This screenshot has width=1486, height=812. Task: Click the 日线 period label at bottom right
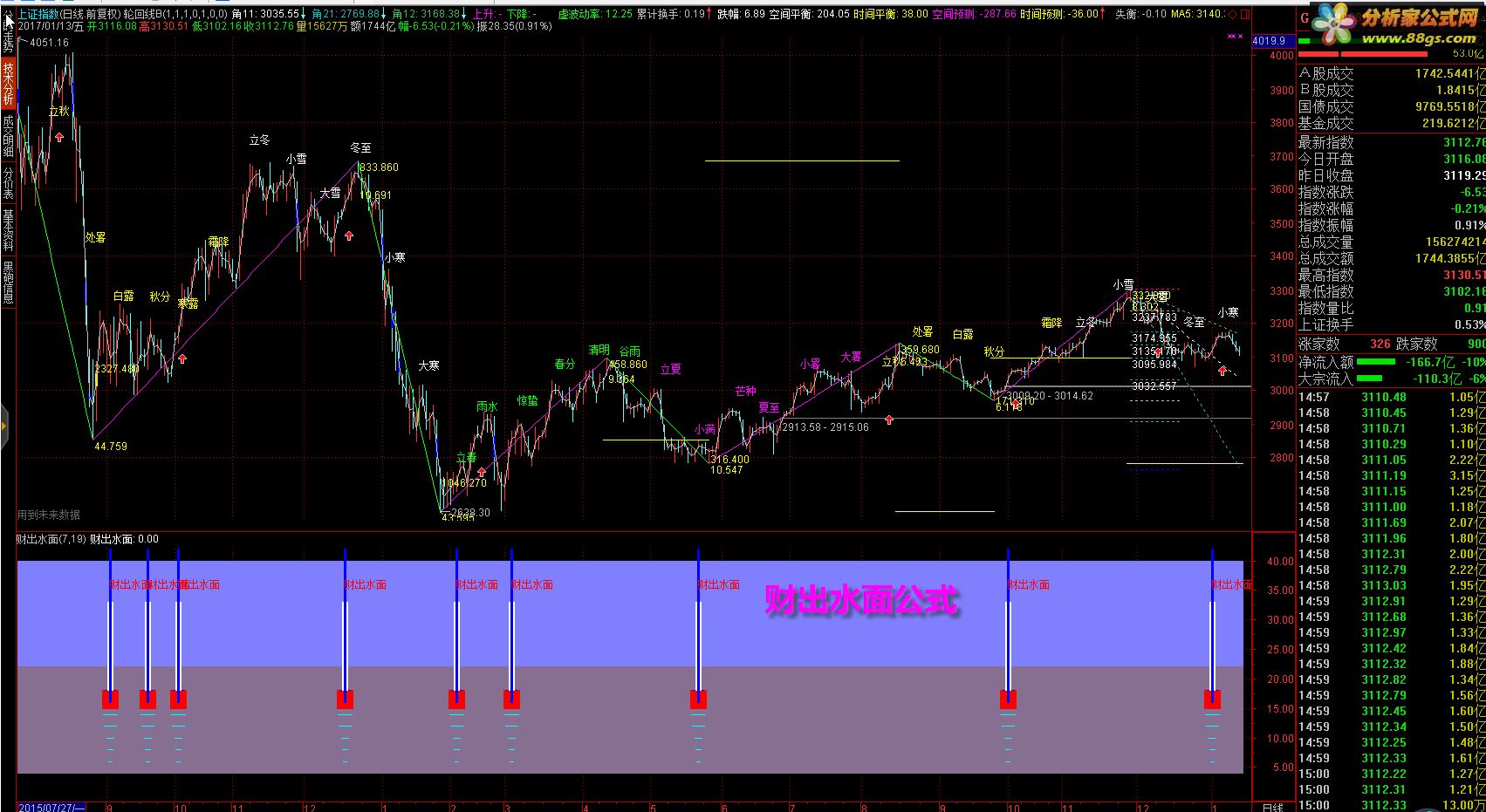tap(1273, 807)
